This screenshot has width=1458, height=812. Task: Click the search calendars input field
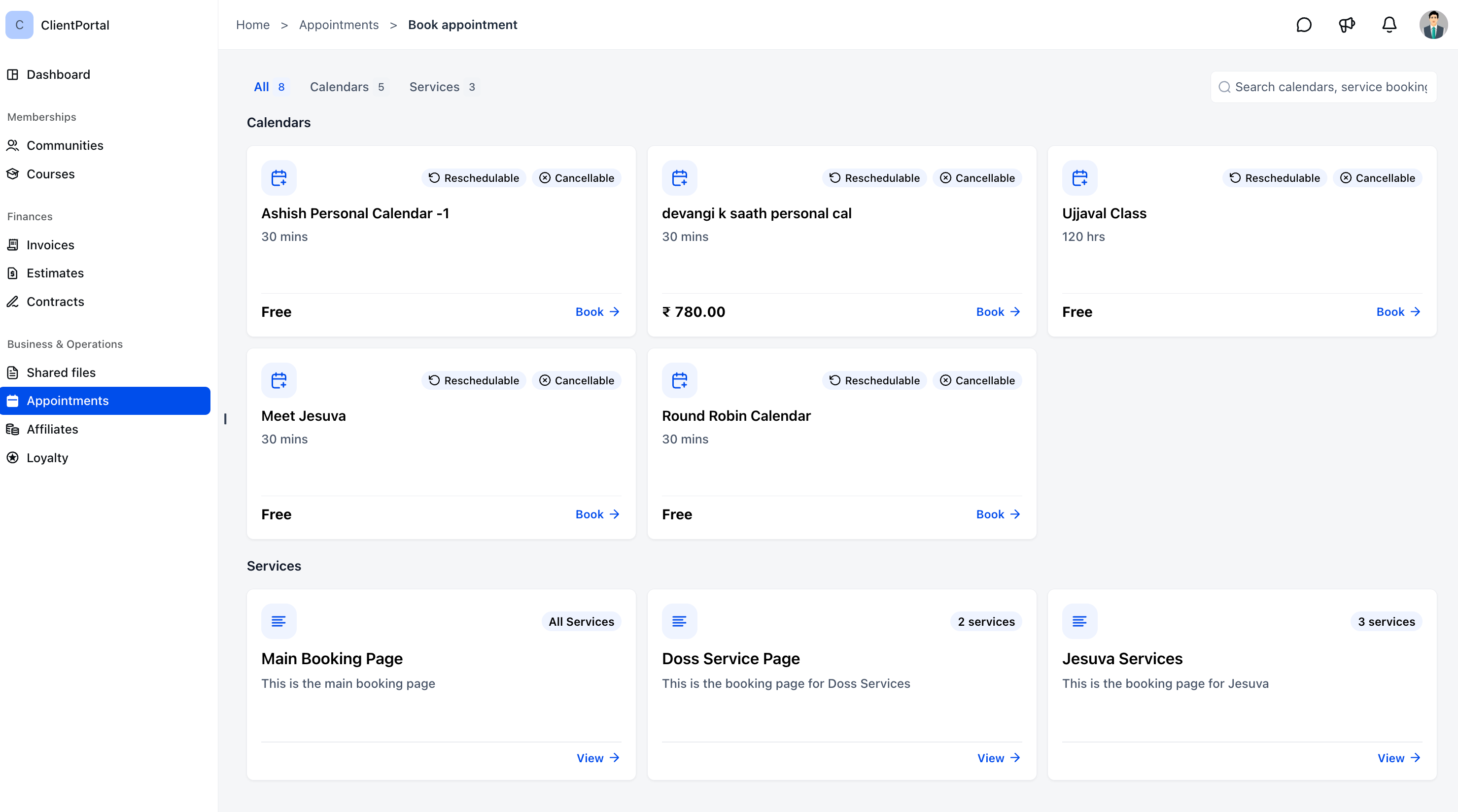tap(1323, 87)
